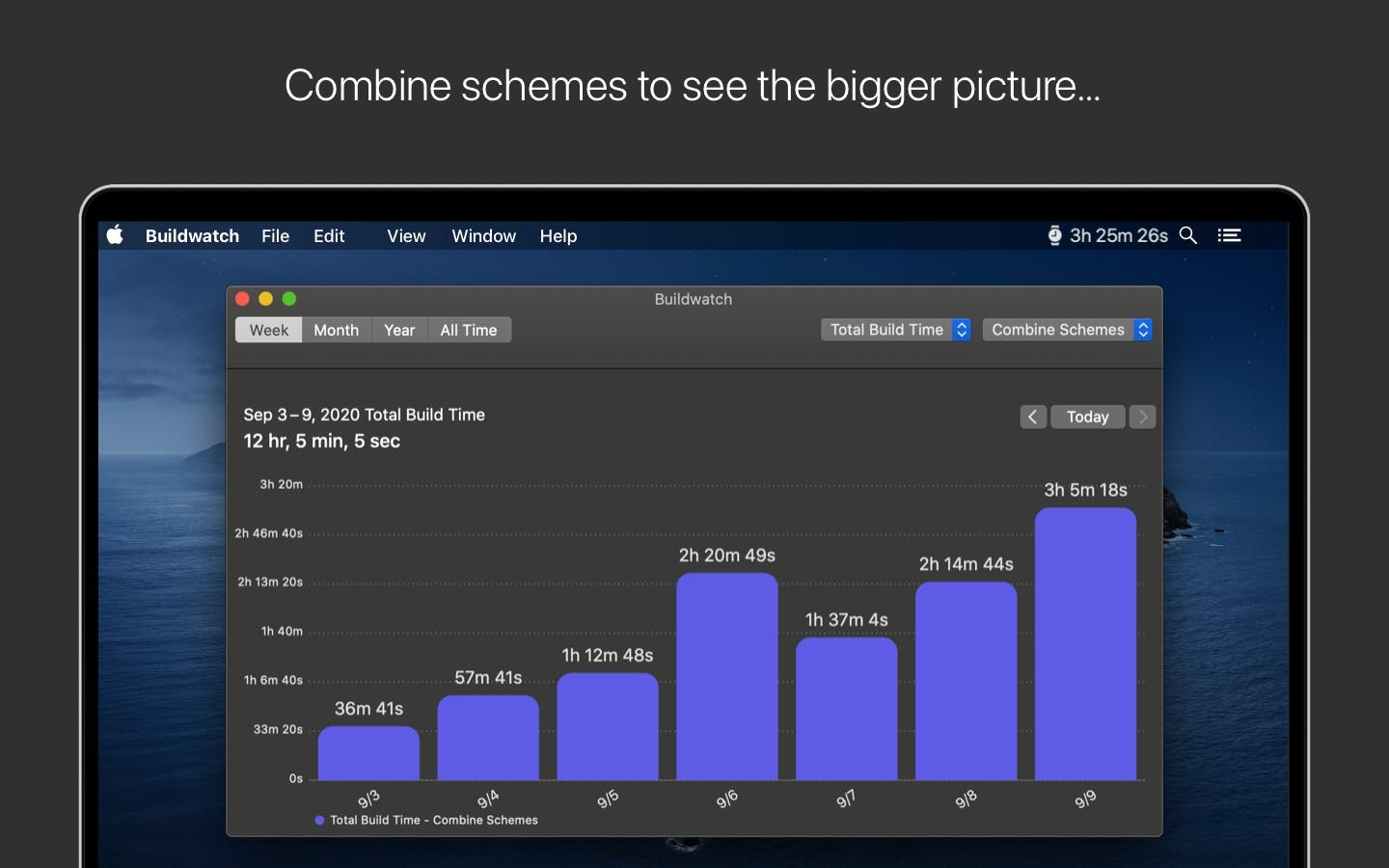Switch the range to Year
Viewport: 1389px width, 868px height.
(399, 330)
